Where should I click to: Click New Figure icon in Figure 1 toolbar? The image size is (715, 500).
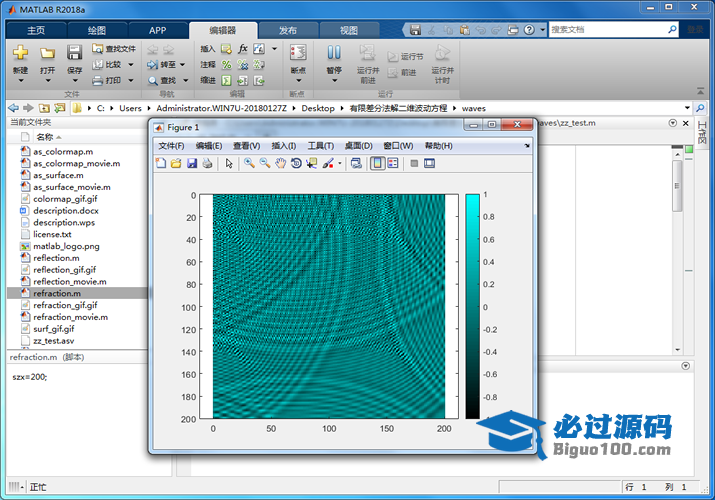(x=161, y=163)
